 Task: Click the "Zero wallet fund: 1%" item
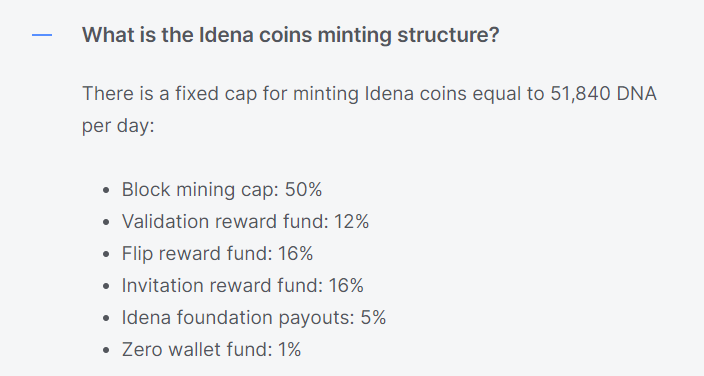pyautogui.click(x=211, y=349)
